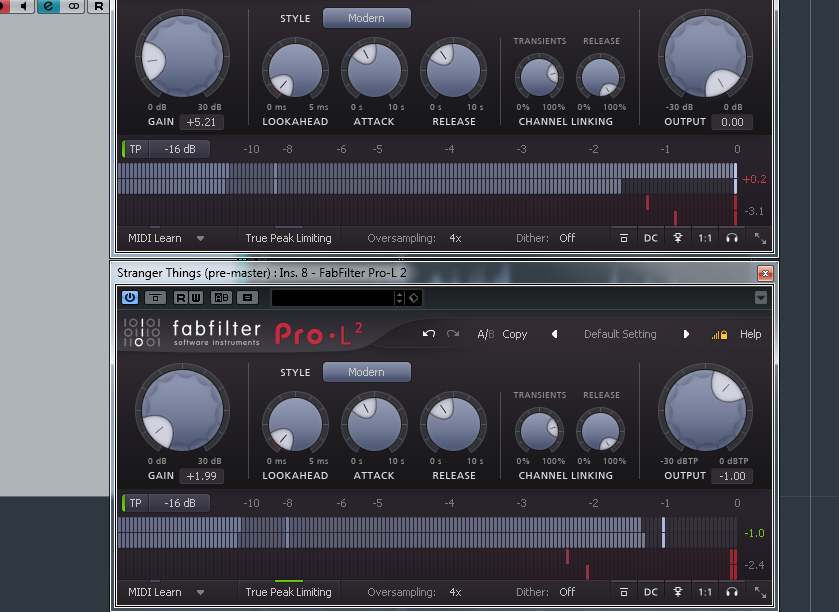
Task: Open the Default Setting presets menu
Action: coord(620,334)
